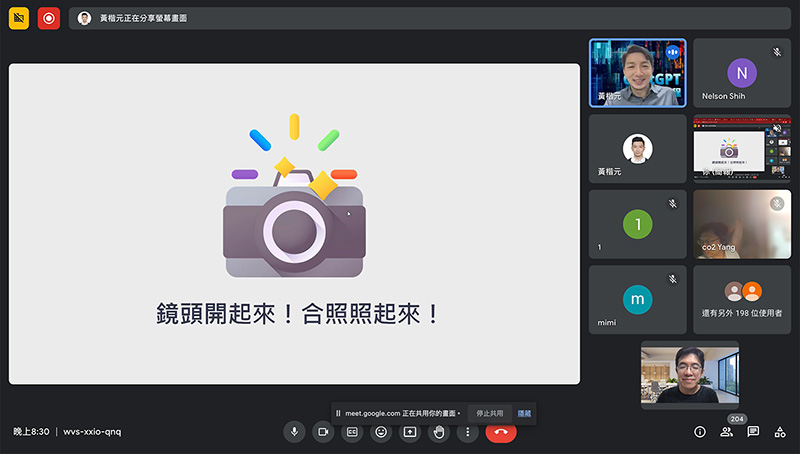Select the Nelson Shih participant tile
Screen dimensions: 800x454
[742, 73]
